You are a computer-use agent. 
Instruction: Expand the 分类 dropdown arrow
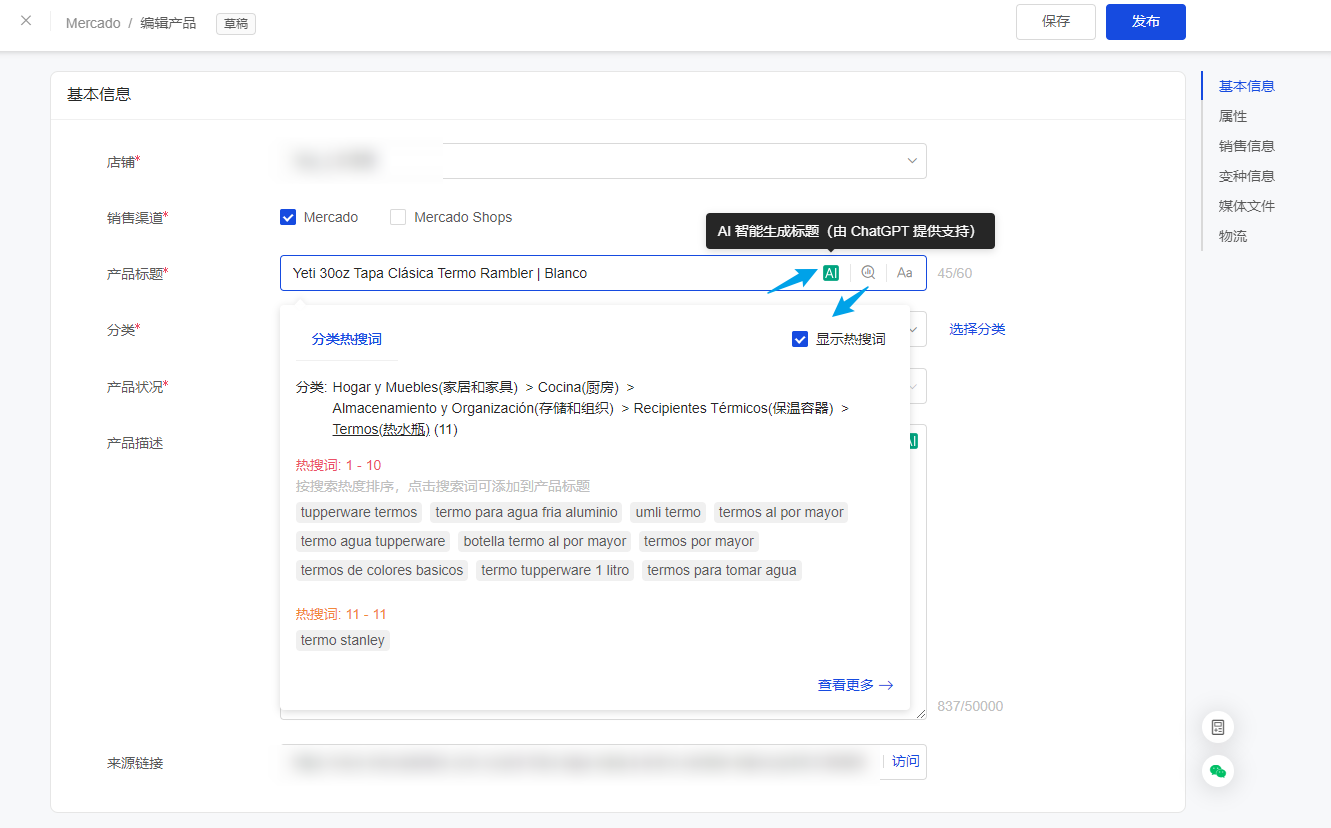(x=913, y=329)
